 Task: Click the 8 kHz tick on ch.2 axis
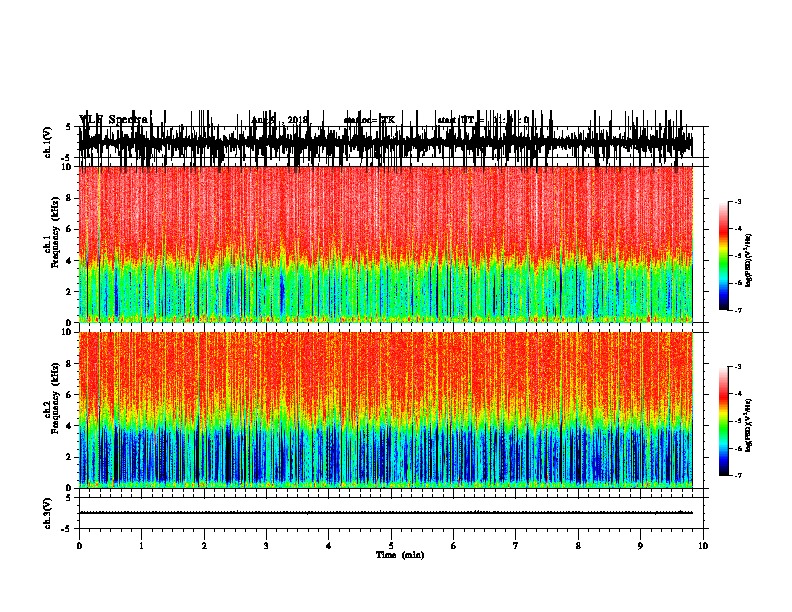pos(69,364)
